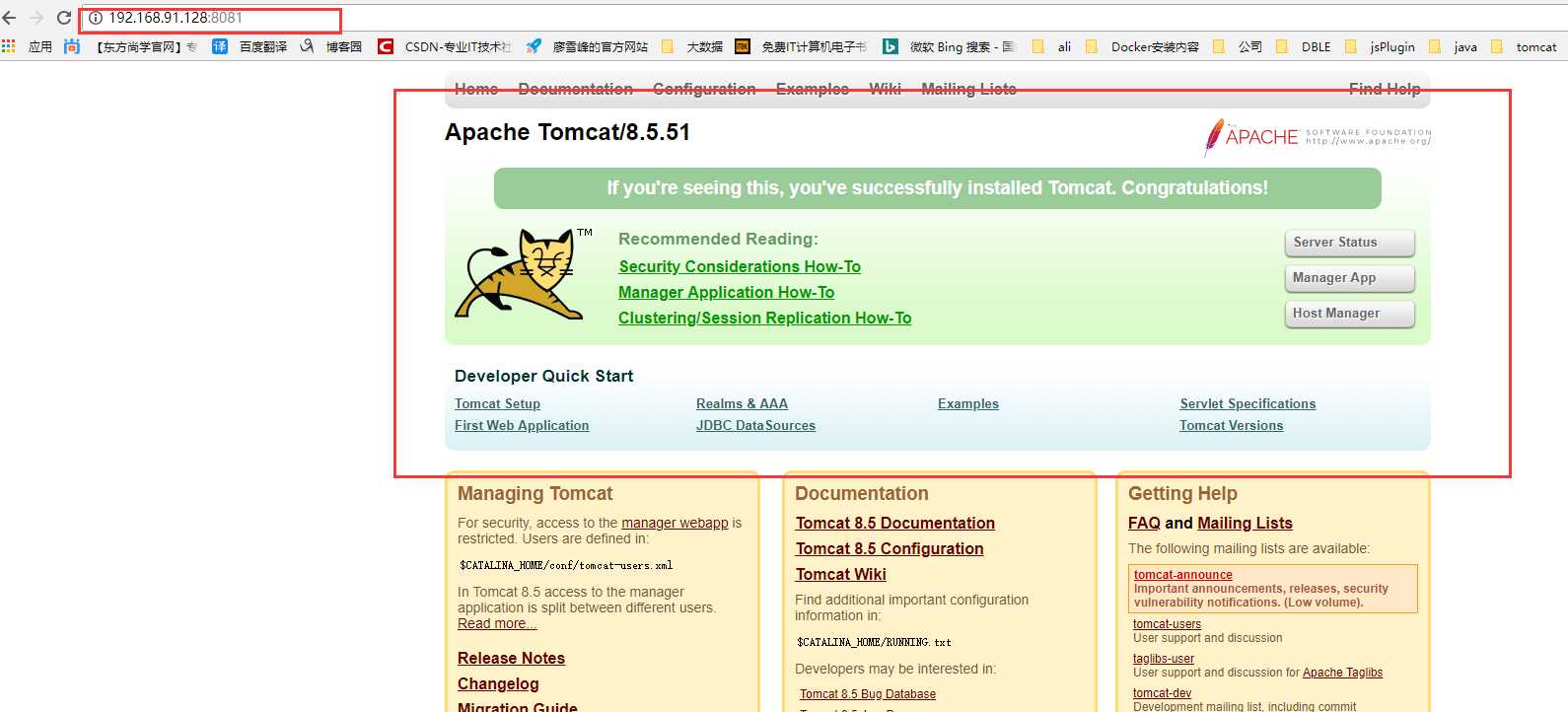Open the Documentation nav item

click(x=576, y=89)
